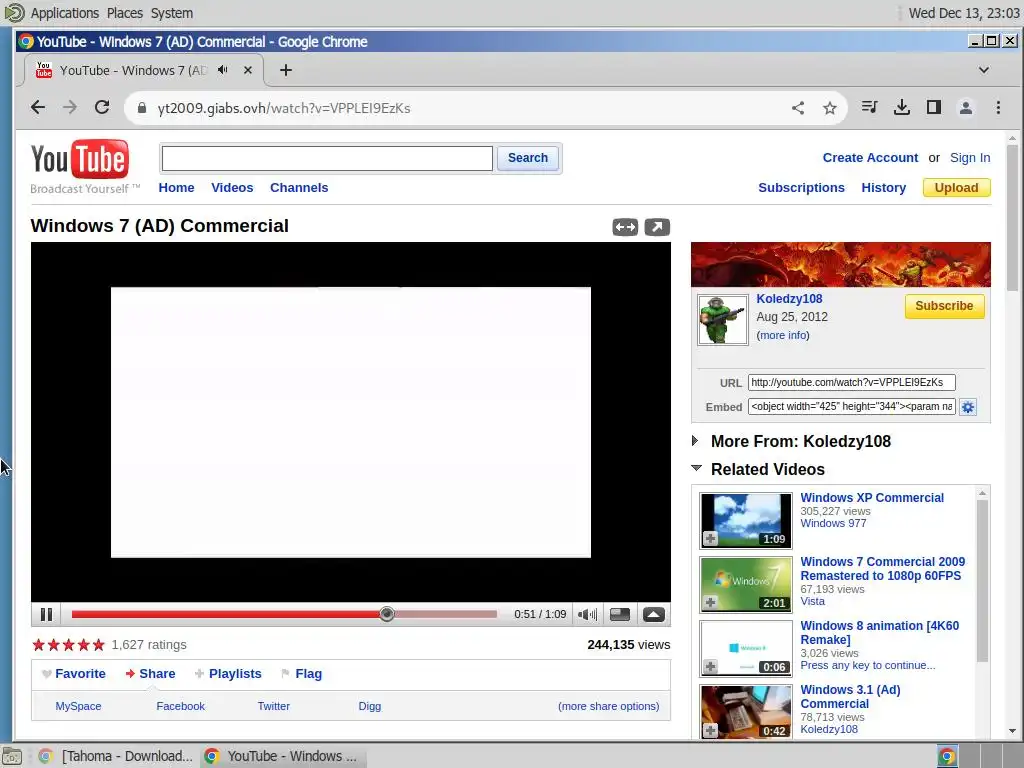Go back in Chrome
Viewport: 1024px width, 768px height.
[38, 108]
